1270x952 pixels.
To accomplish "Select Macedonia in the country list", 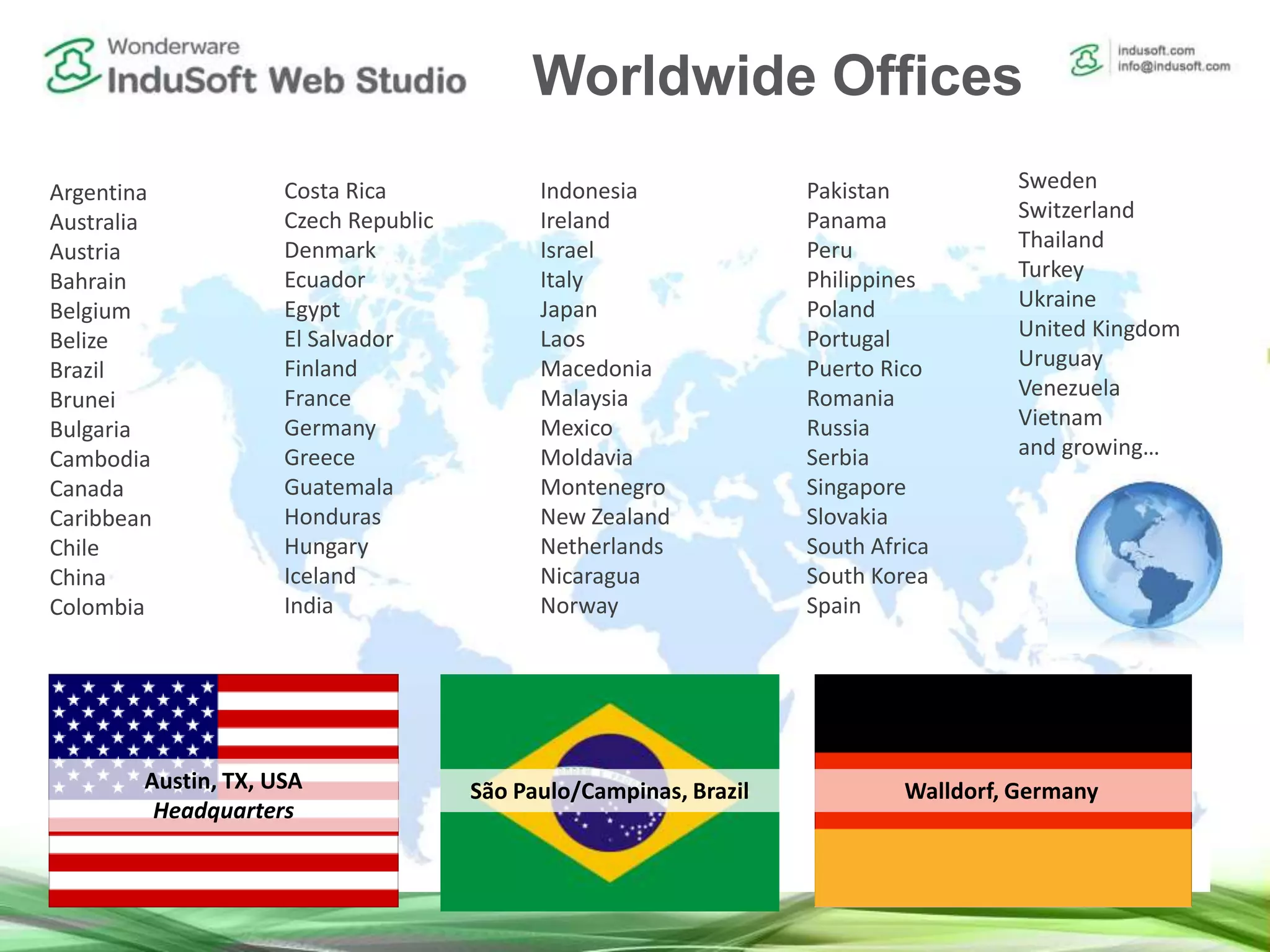I will [596, 369].
